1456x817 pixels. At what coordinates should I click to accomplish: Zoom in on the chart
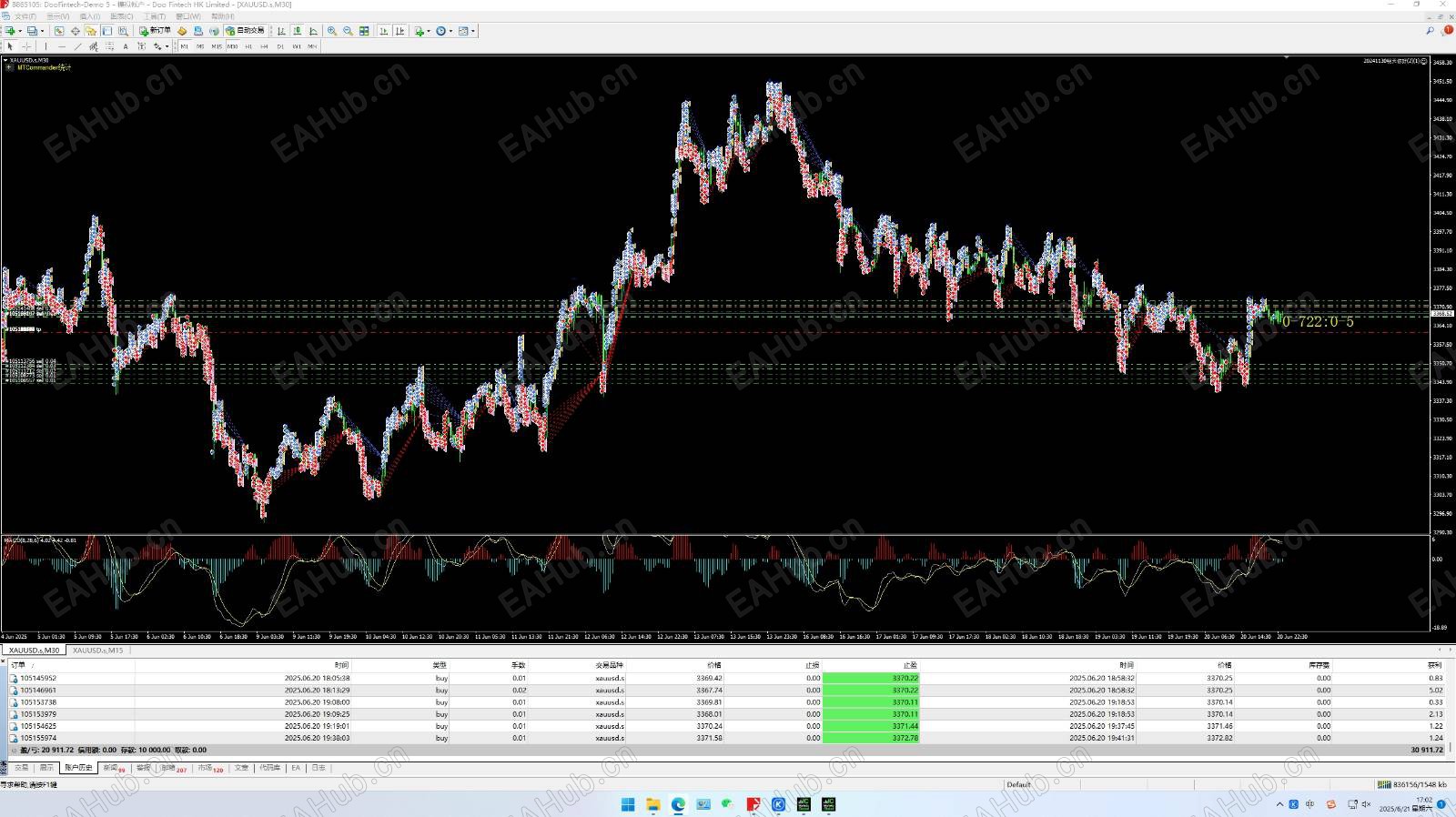point(332,31)
